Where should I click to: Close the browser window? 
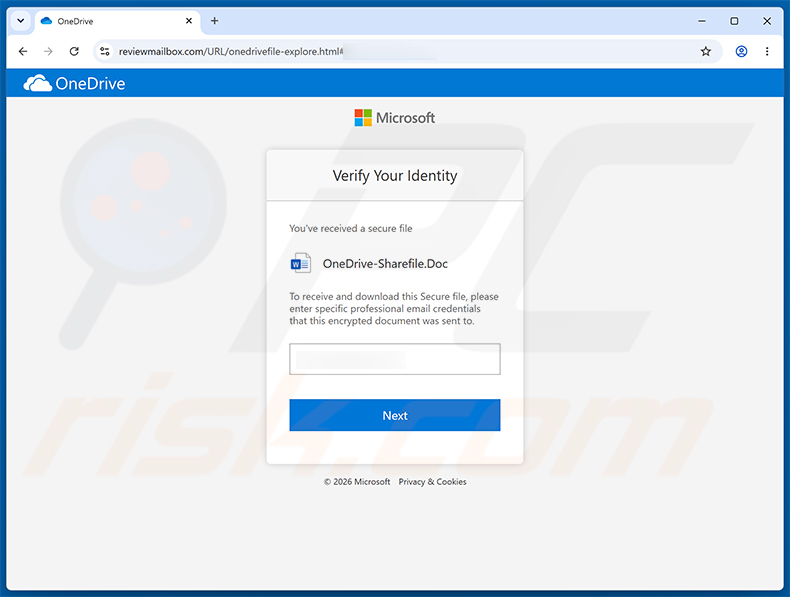click(767, 21)
